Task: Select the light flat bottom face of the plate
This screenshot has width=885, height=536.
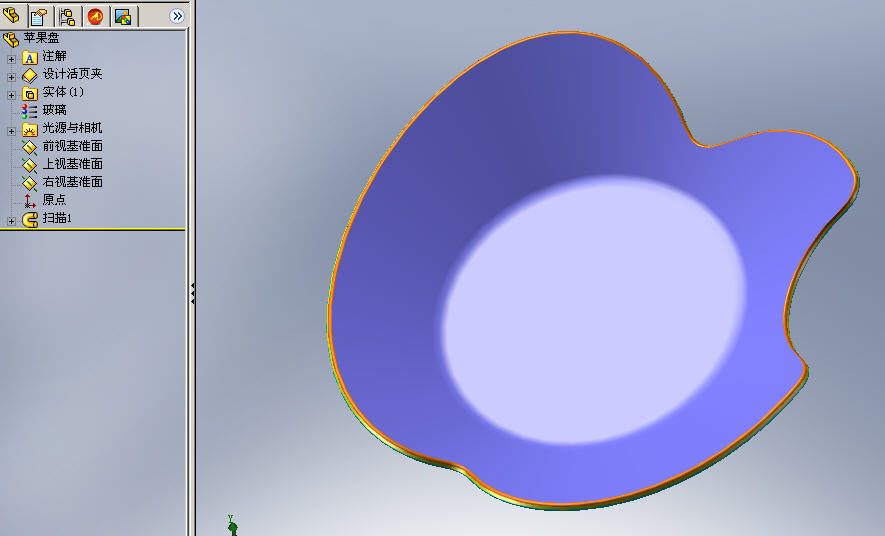Action: 593,310
